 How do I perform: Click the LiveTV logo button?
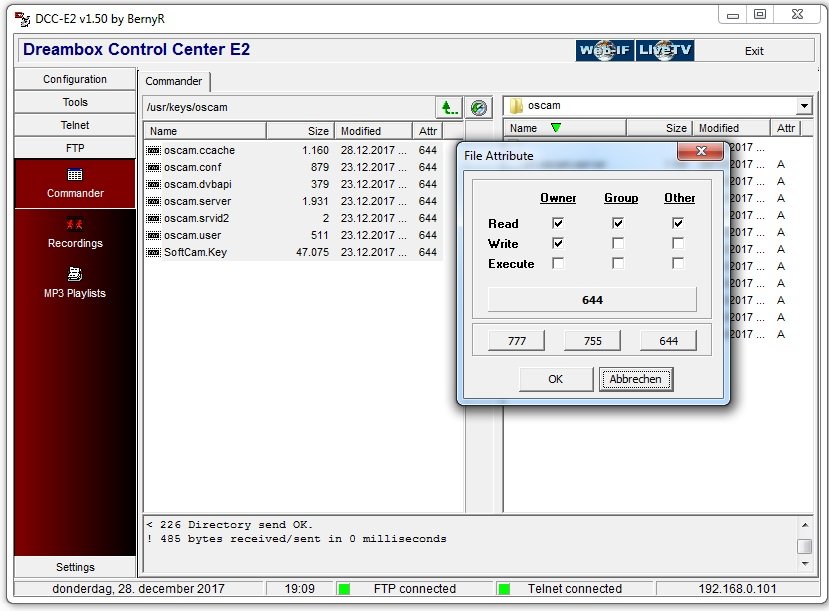point(666,51)
